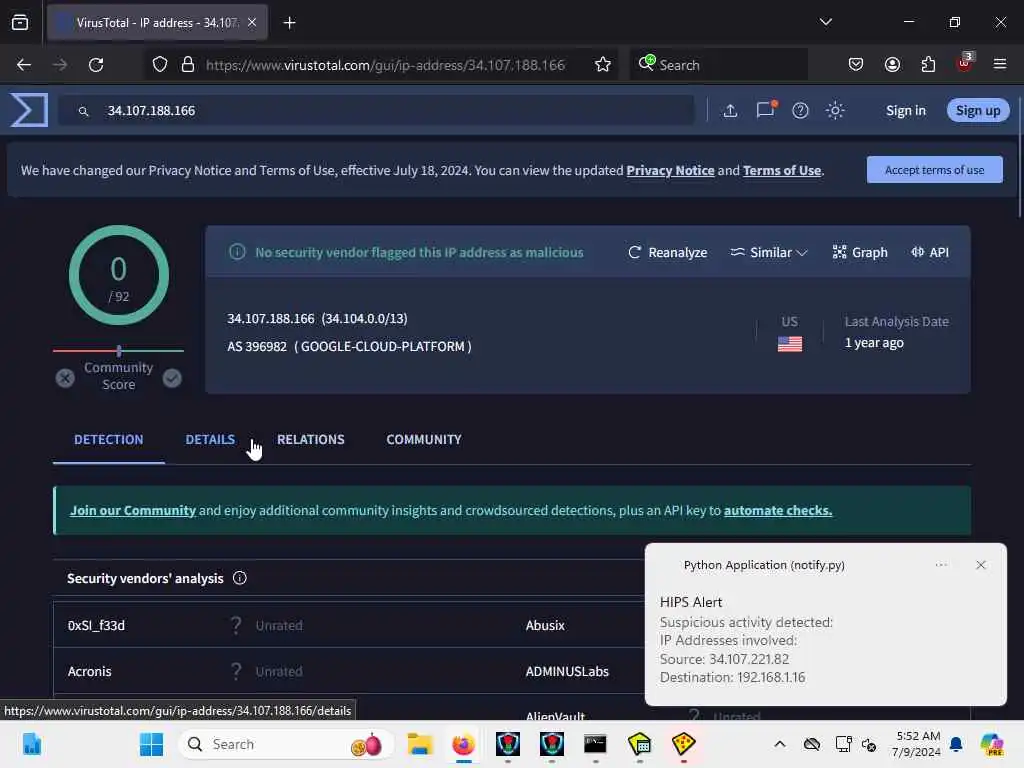Open a new browser tab
The image size is (1024, 768).
289,23
